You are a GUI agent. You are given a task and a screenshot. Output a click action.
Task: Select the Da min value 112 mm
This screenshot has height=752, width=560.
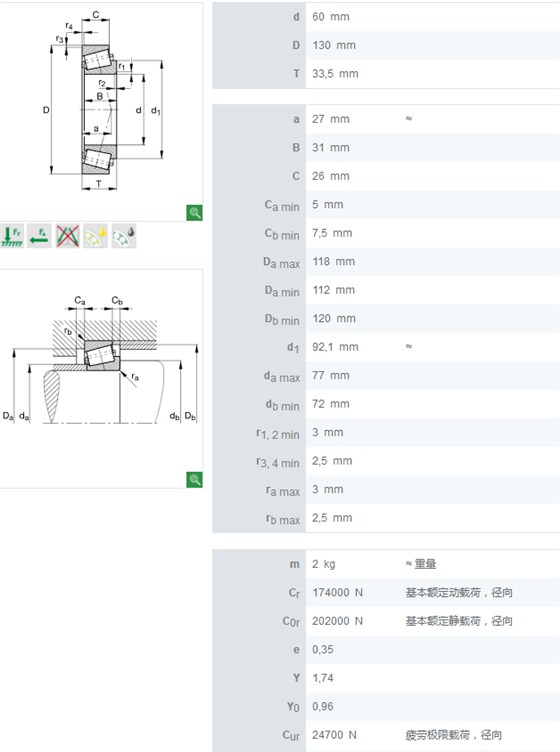(334, 290)
